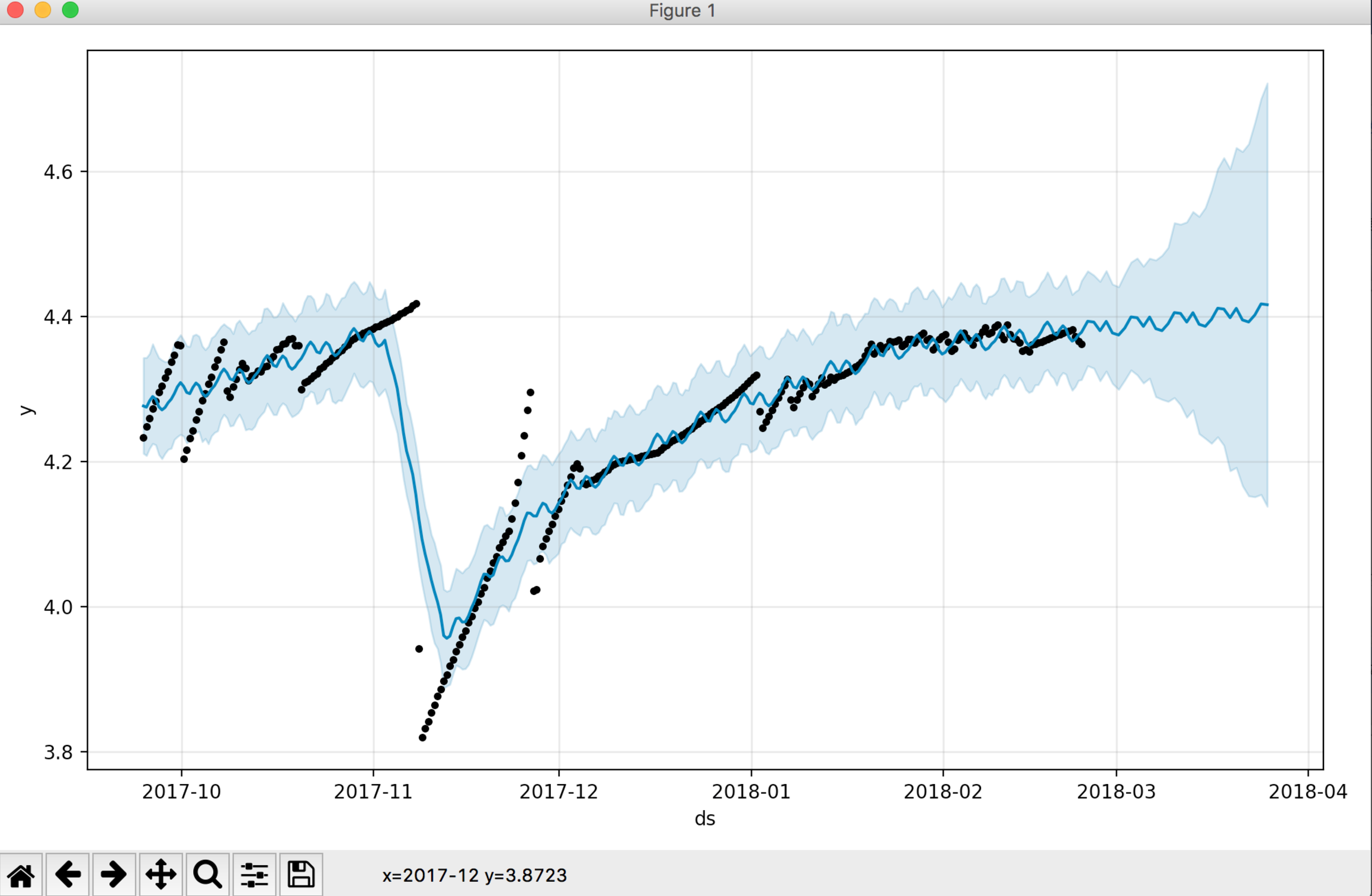Screen dimensions: 1372x896
Task: Click the x-axis tick label 2017-11
Action: coord(373,792)
